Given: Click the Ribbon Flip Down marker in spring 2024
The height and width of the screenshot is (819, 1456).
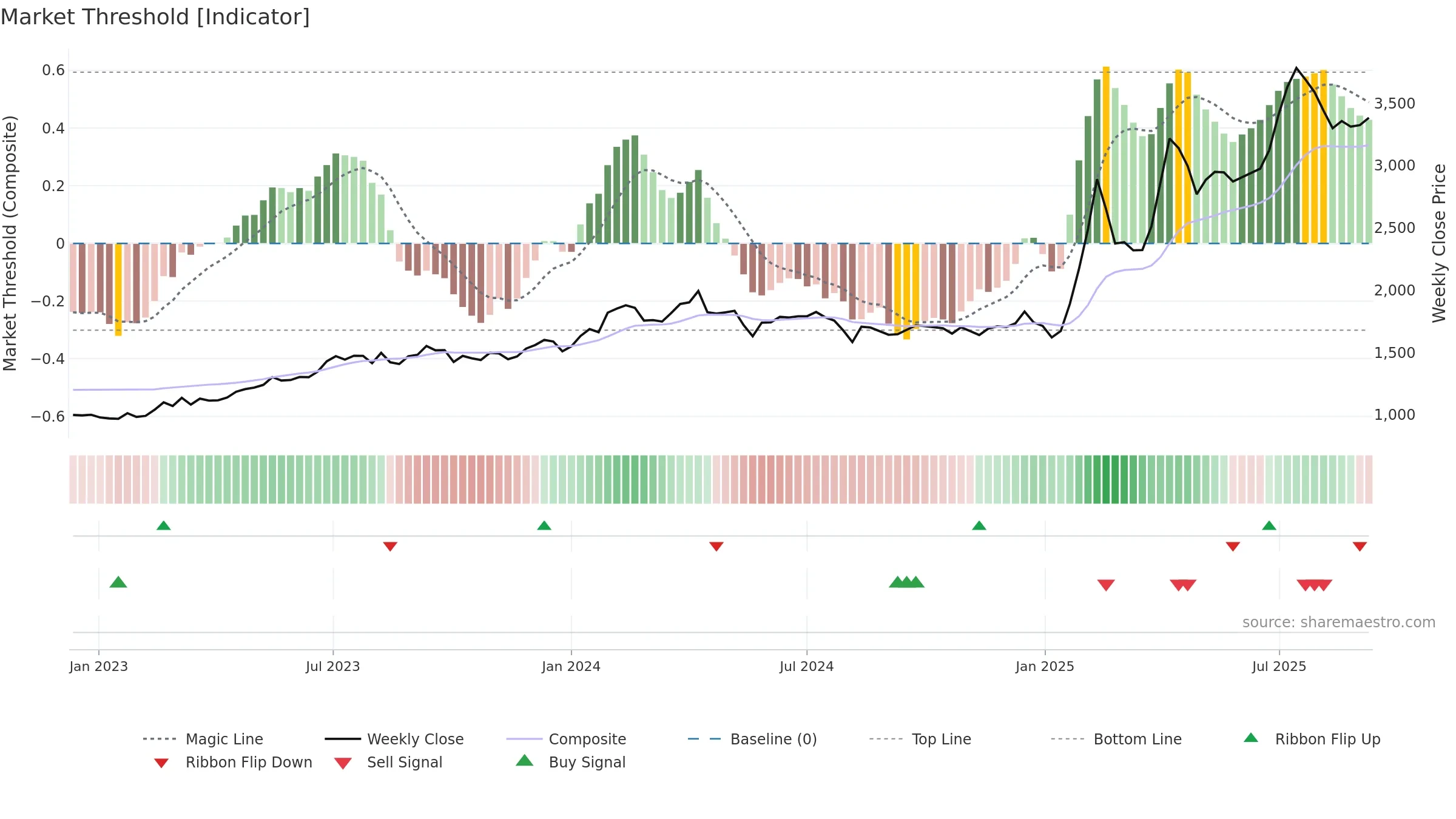Looking at the screenshot, I should click(x=716, y=547).
